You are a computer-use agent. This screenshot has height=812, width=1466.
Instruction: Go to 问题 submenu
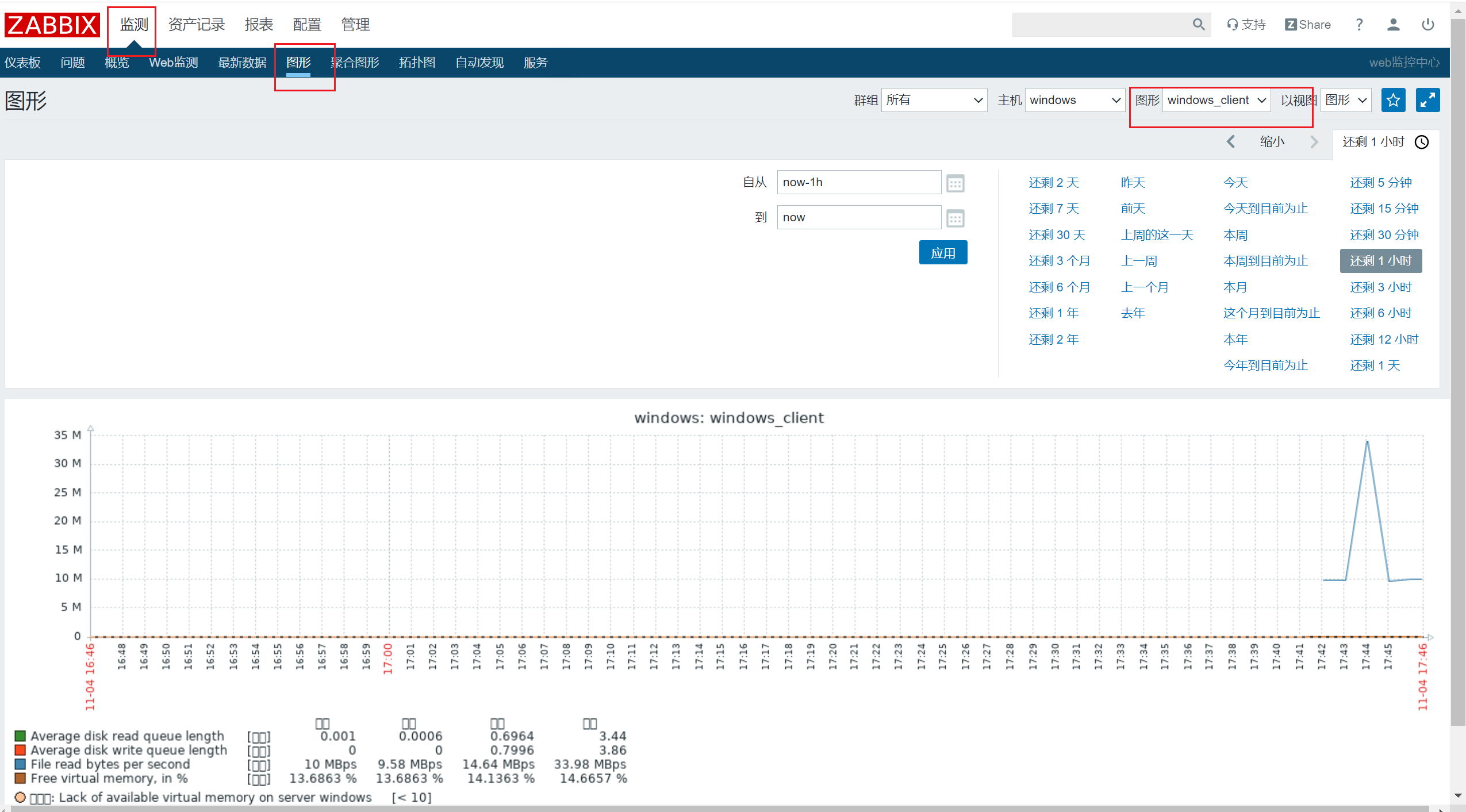[x=72, y=63]
